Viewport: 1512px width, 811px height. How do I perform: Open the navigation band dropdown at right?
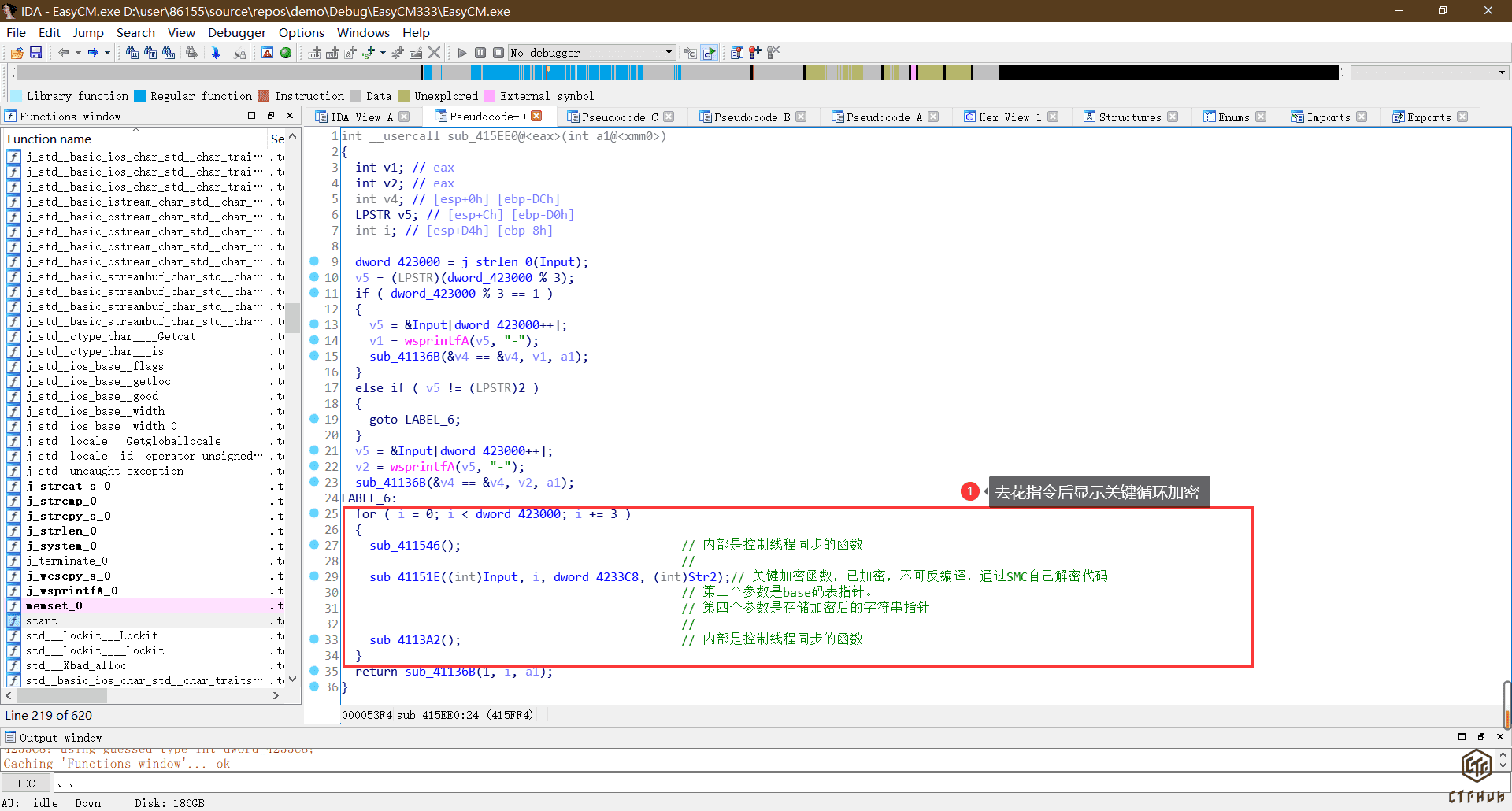[1502, 72]
